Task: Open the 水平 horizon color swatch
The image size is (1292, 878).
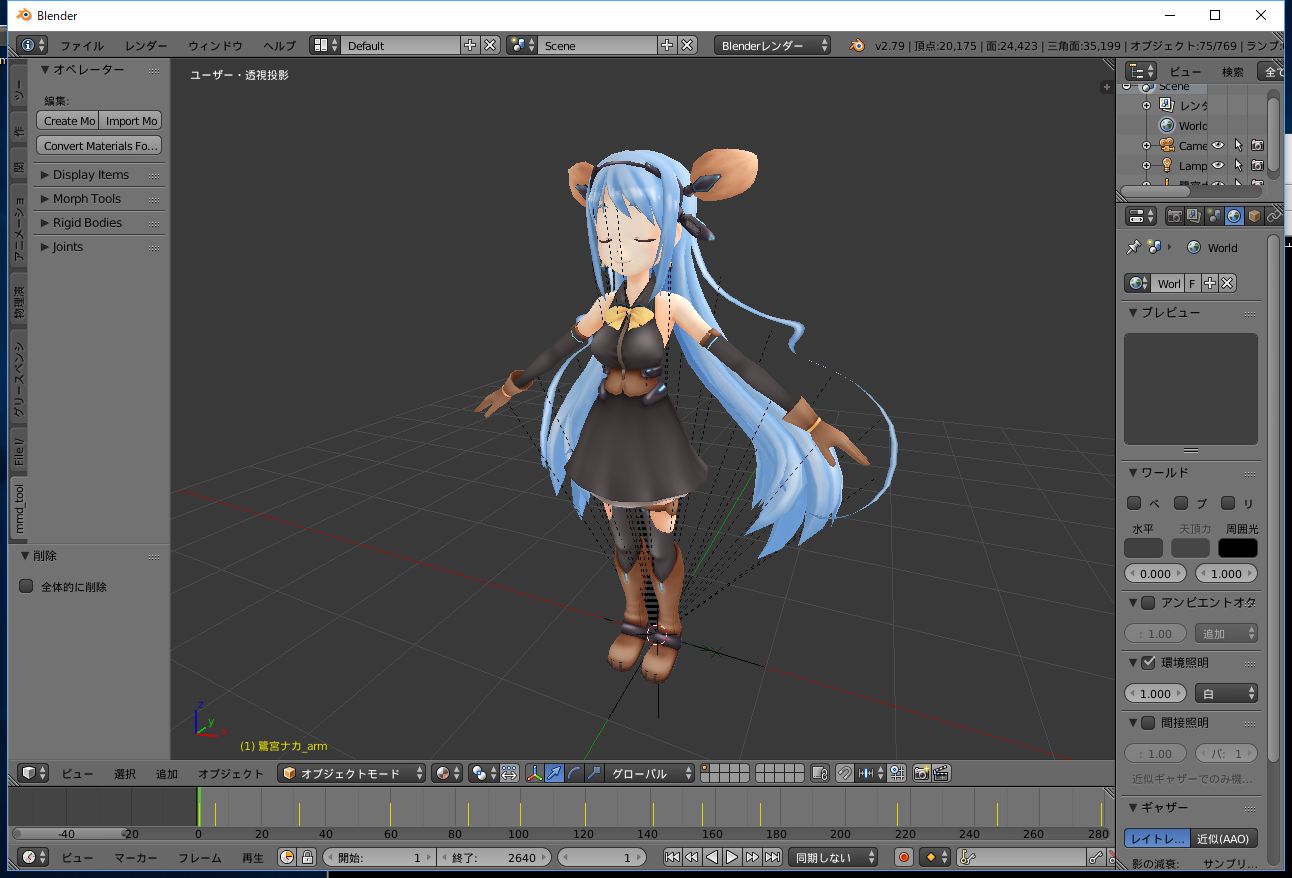Action: (1144, 547)
